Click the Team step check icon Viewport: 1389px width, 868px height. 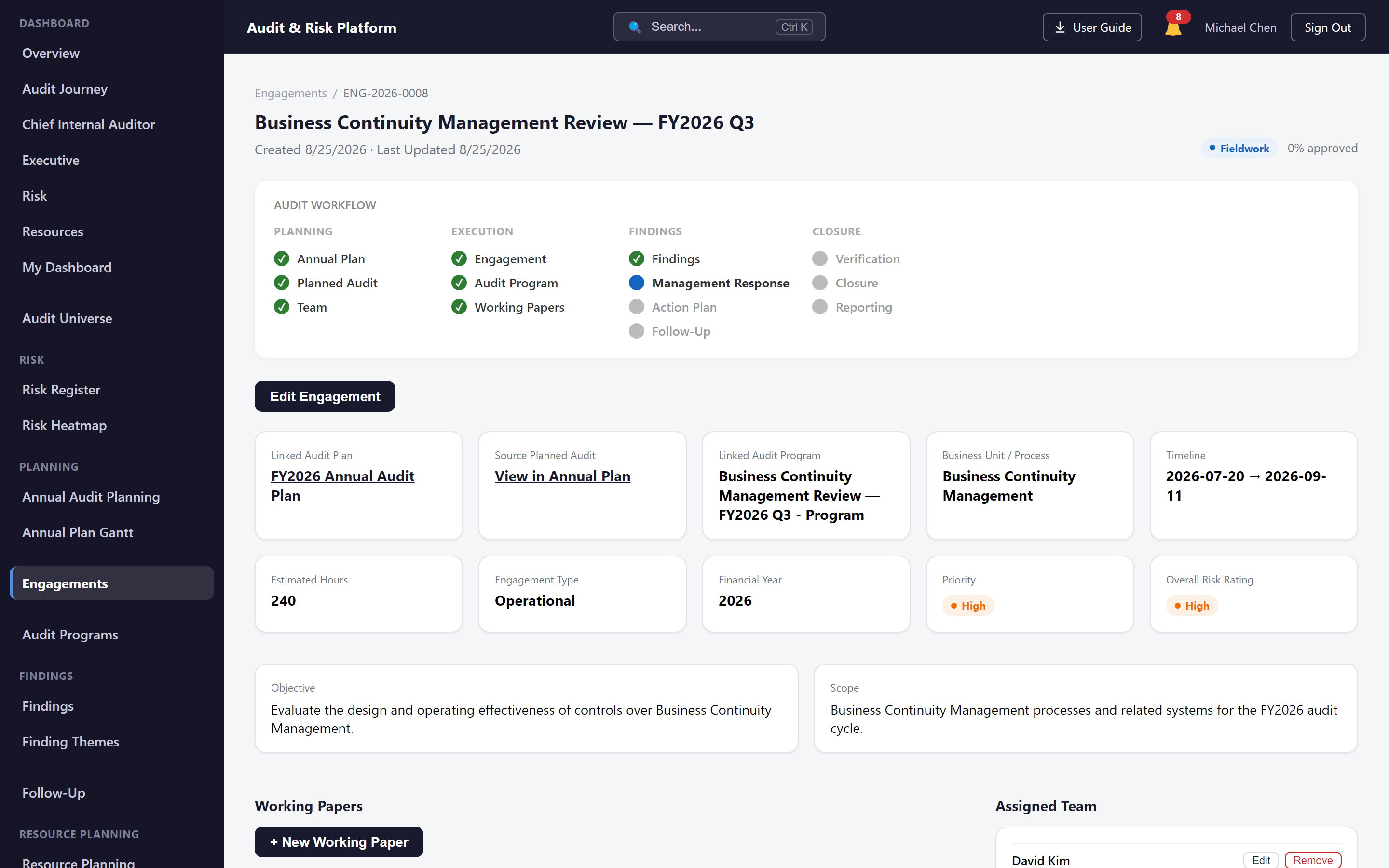[281, 307]
